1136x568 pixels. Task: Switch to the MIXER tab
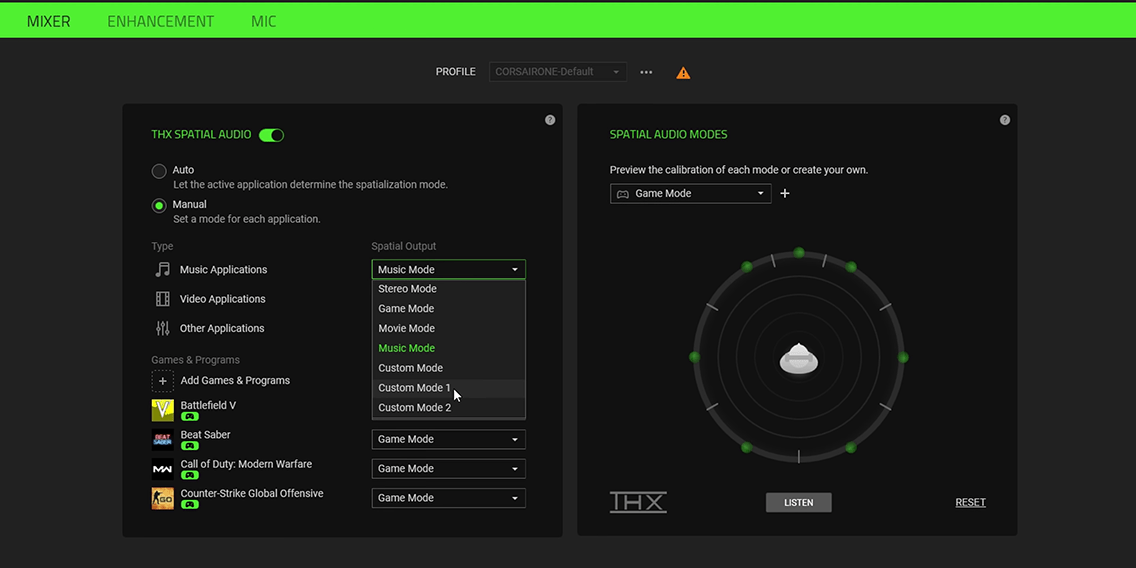[x=49, y=21]
